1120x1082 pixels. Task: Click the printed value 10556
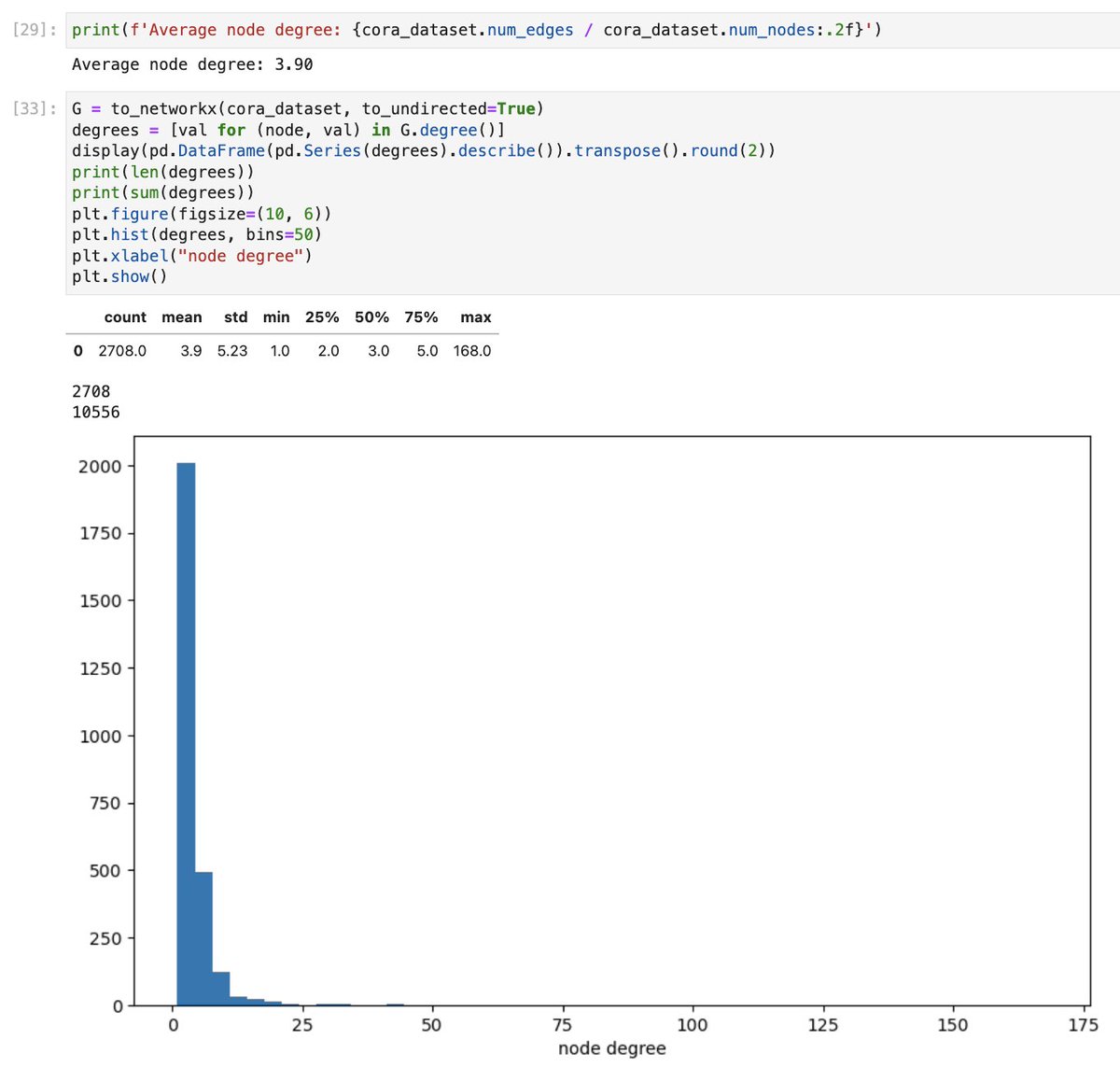click(x=96, y=412)
